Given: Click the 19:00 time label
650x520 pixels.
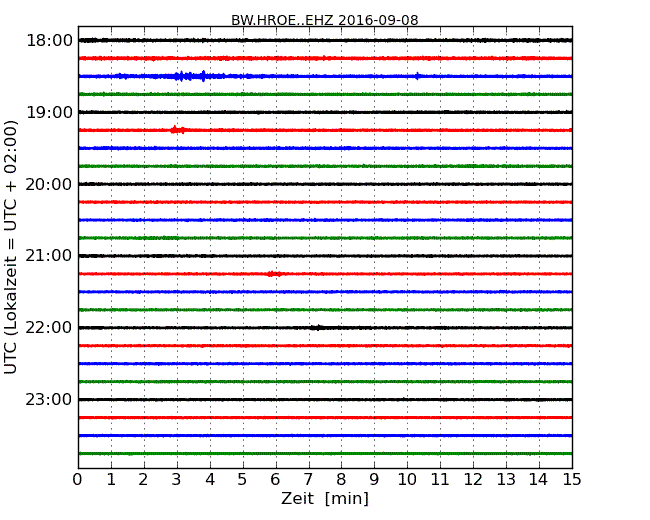Looking at the screenshot, I should (49, 112).
